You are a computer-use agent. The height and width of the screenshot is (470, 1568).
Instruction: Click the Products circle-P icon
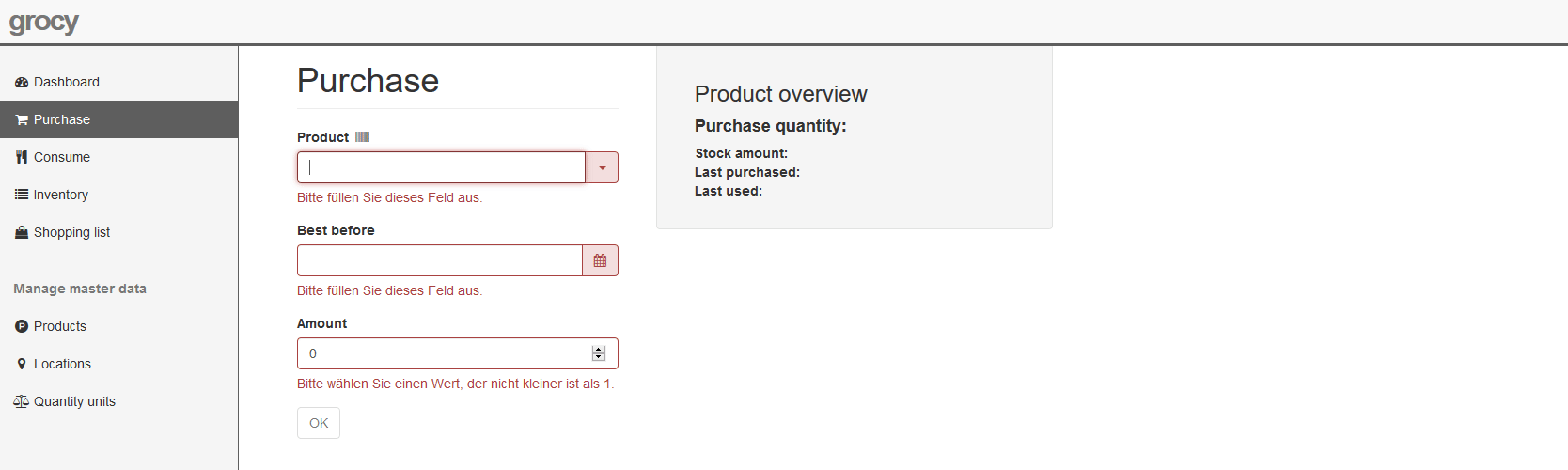[22, 327]
